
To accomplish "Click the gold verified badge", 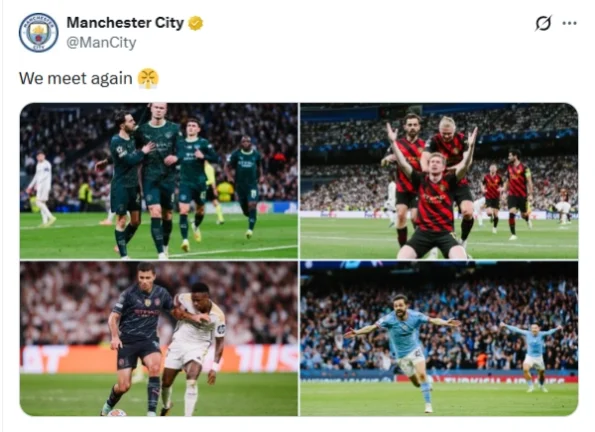I will [x=195, y=23].
